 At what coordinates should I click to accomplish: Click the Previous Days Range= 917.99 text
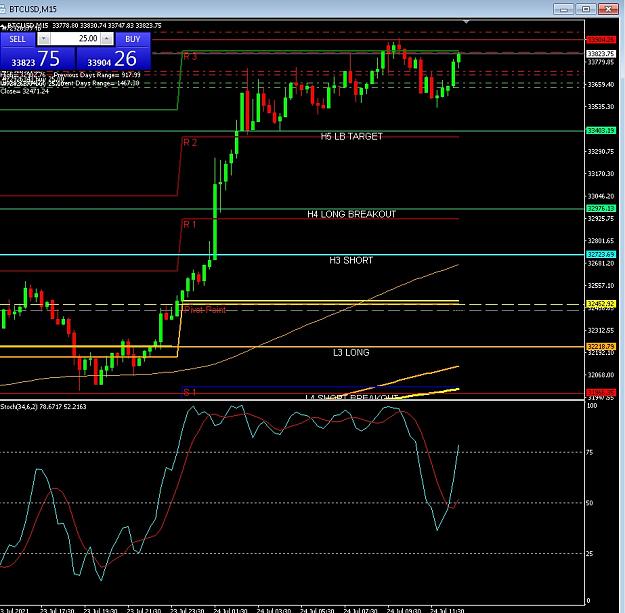(x=97, y=75)
